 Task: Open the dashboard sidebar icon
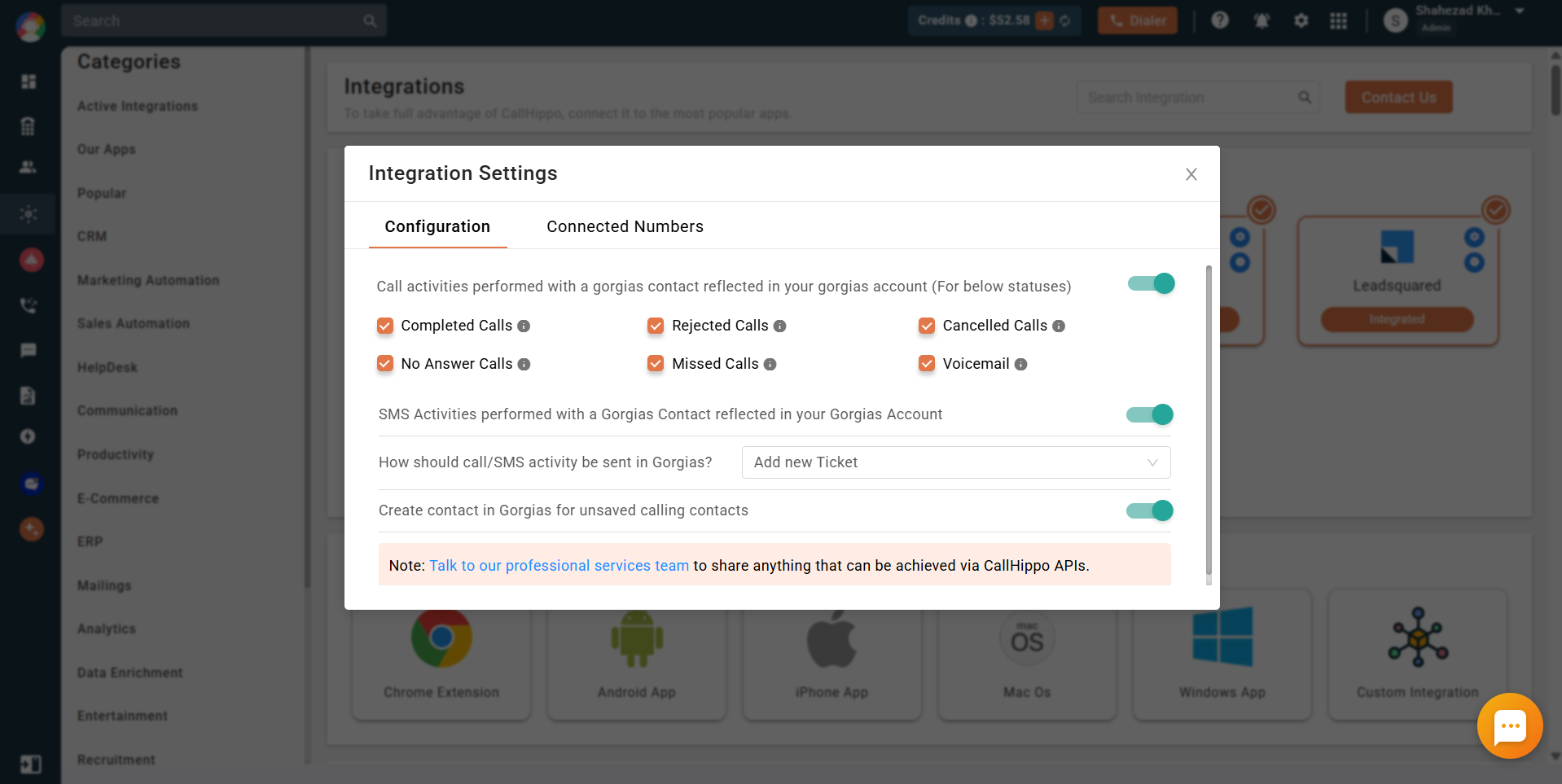(29, 81)
